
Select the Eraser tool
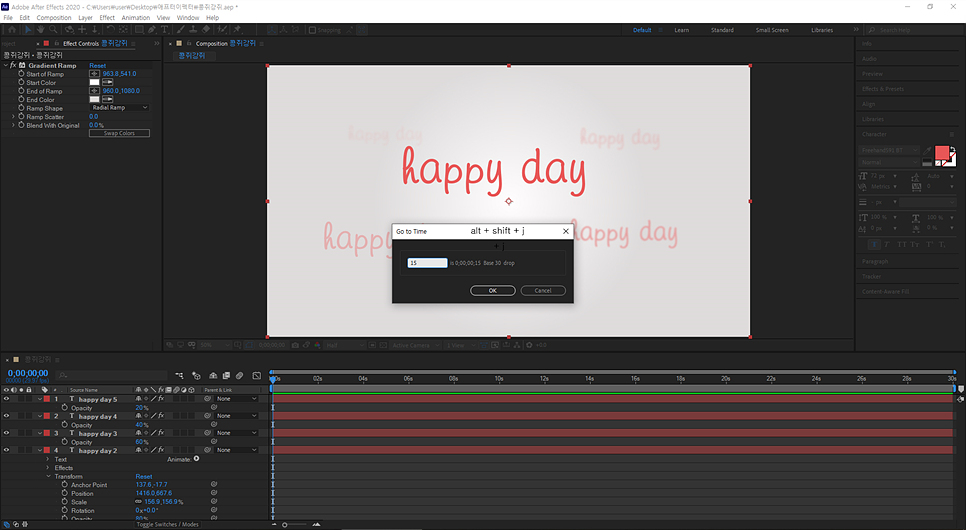[x=206, y=30]
